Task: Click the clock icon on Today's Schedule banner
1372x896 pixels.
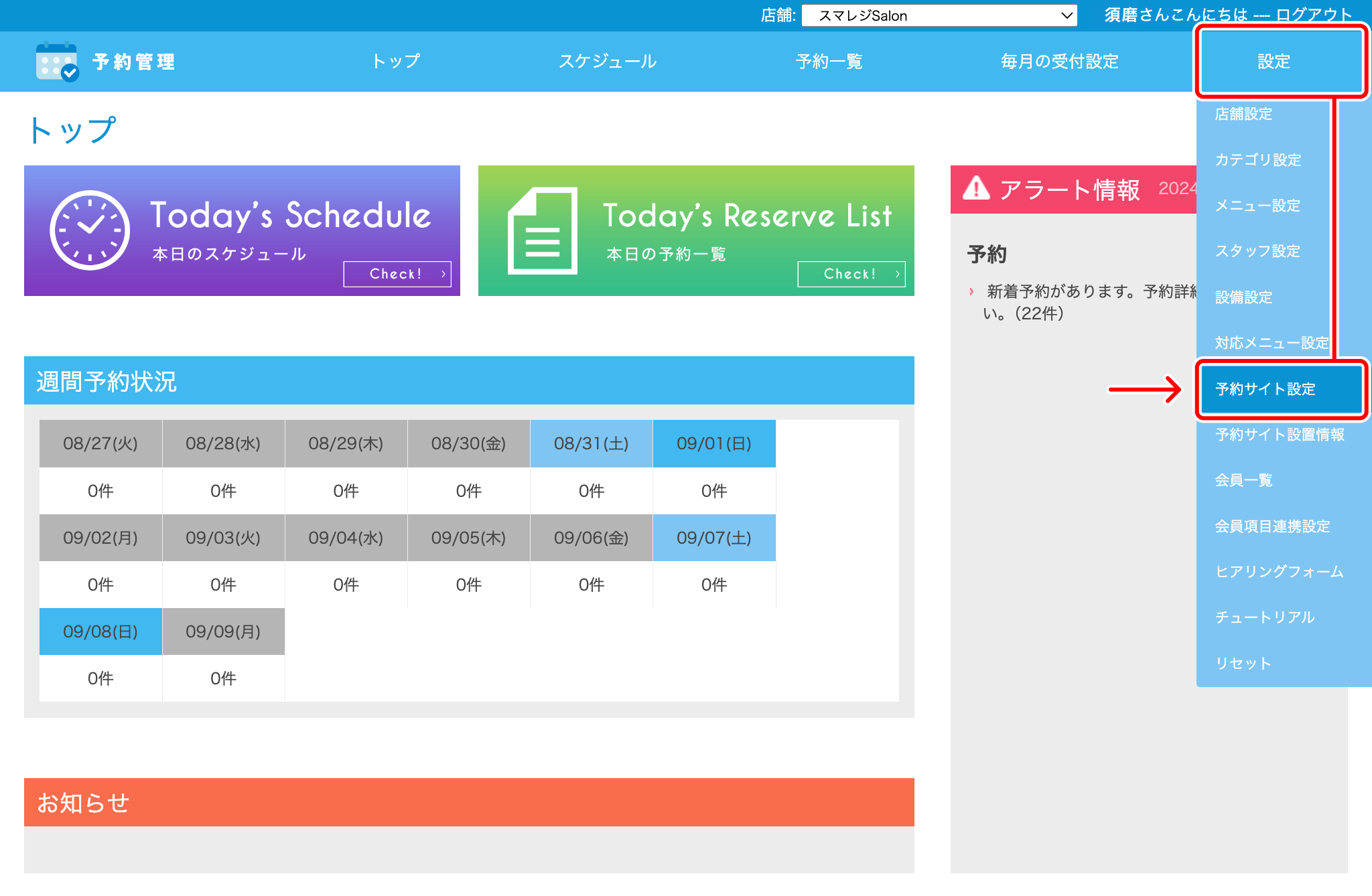Action: pyautogui.click(x=90, y=230)
